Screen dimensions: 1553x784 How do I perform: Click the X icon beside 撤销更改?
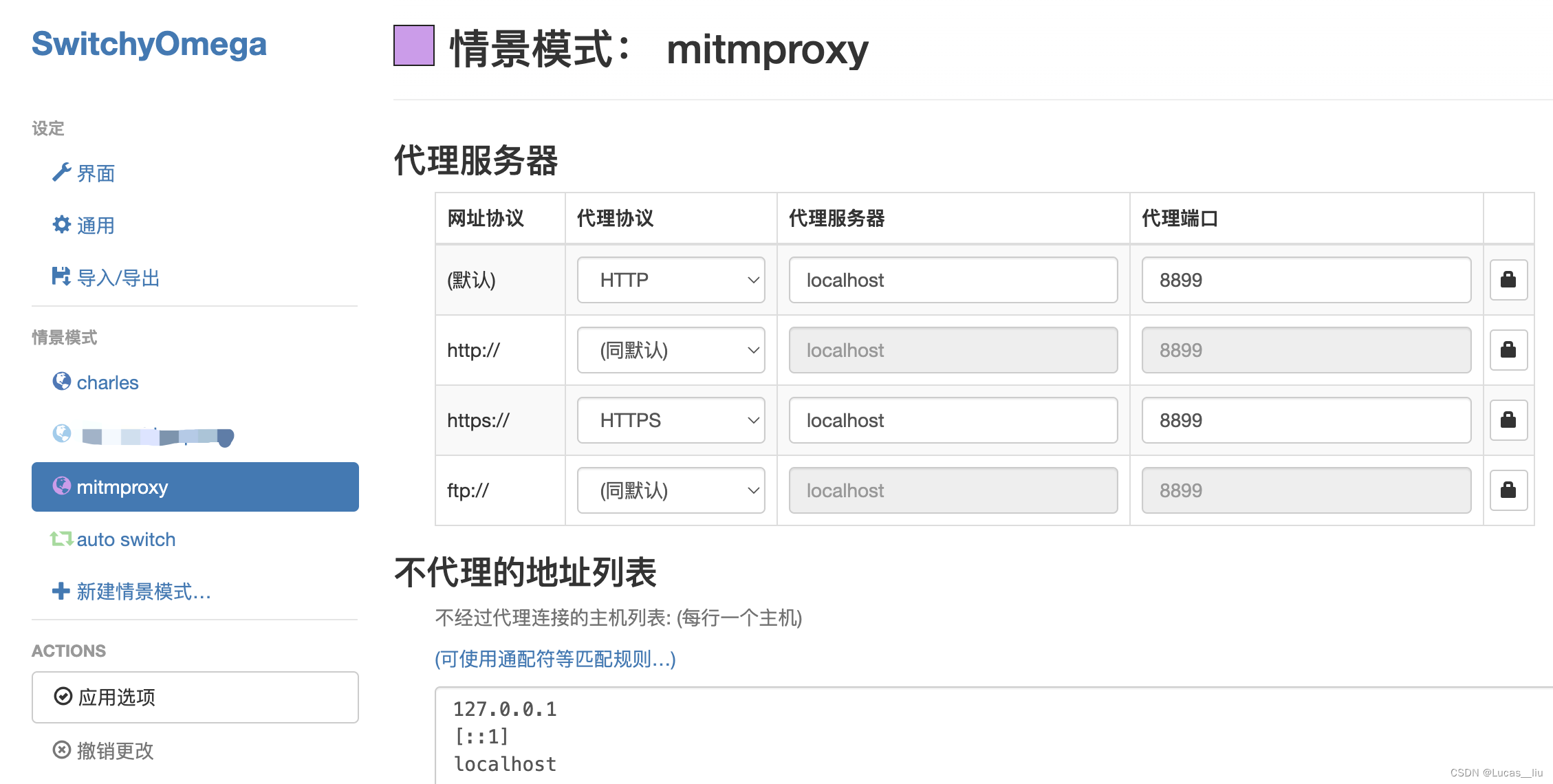pos(61,750)
